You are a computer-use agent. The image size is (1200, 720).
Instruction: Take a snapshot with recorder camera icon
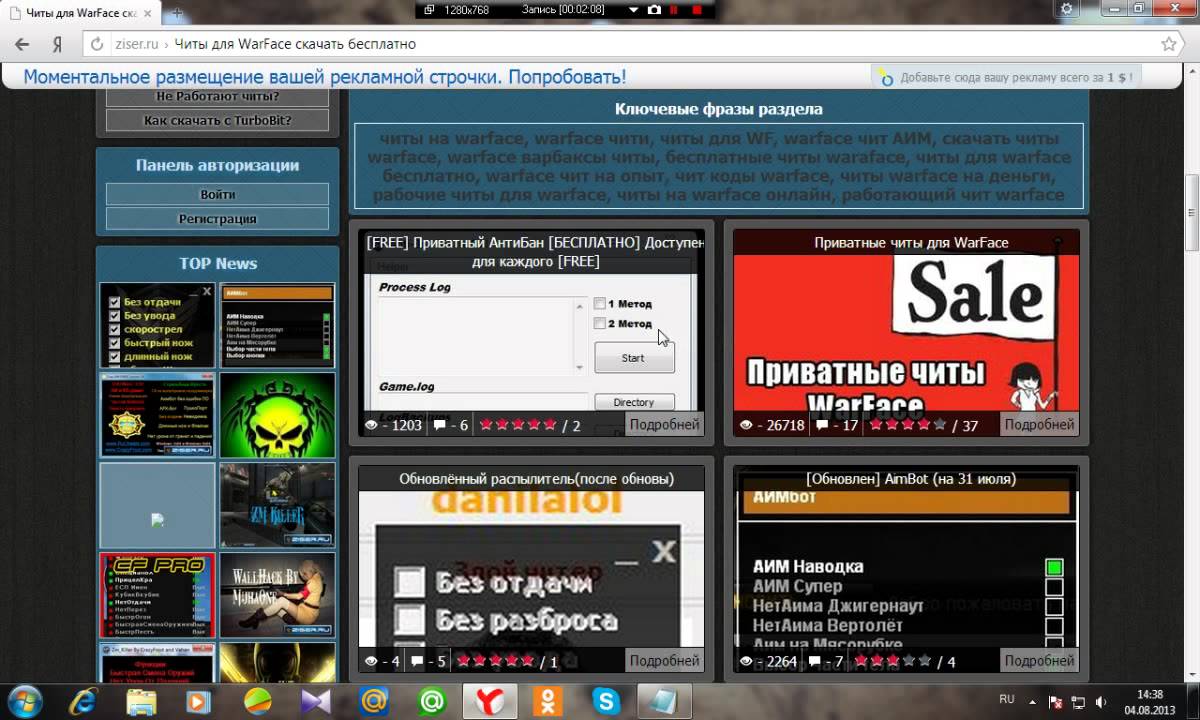(x=654, y=9)
